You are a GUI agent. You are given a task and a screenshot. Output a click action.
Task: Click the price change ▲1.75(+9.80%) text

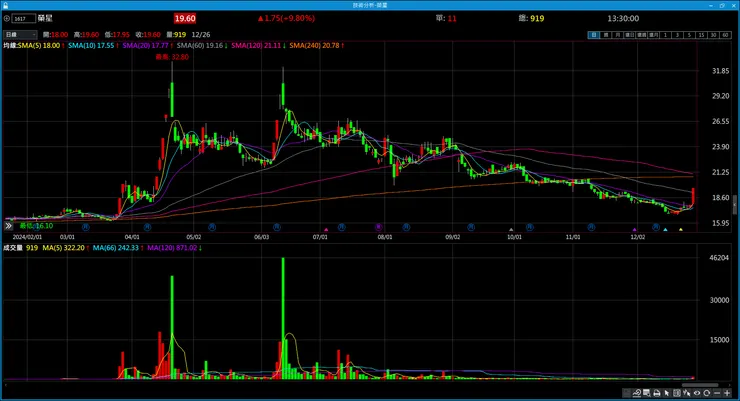[x=286, y=18]
